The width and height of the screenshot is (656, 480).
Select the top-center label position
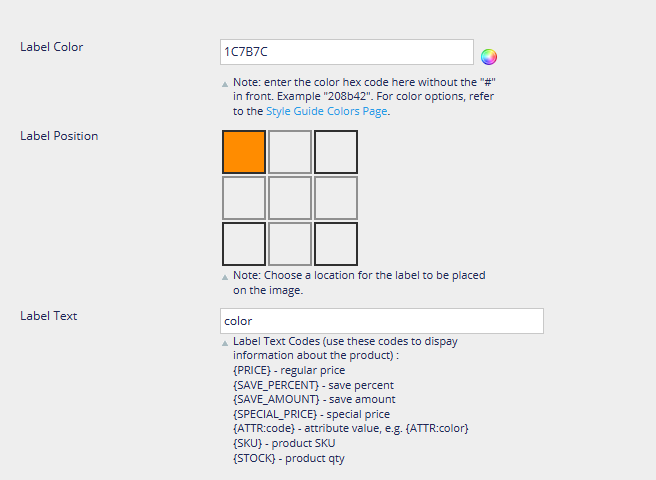(x=290, y=152)
